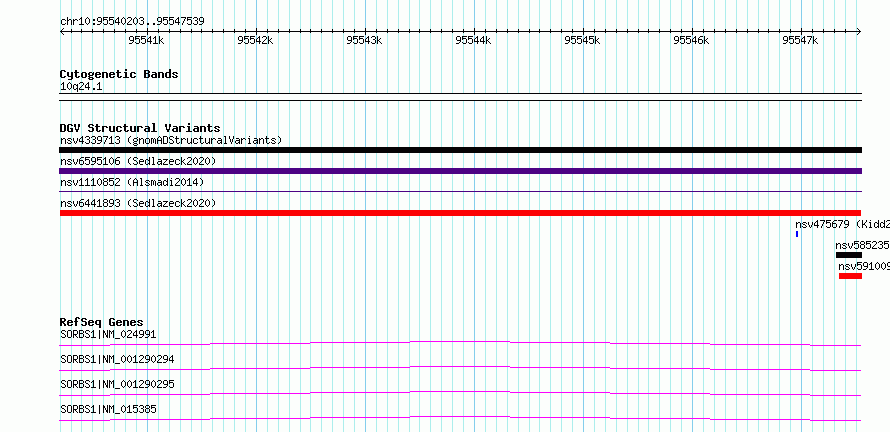Open the nsv6595106 (Sedlazeck2020) label

coord(138,161)
